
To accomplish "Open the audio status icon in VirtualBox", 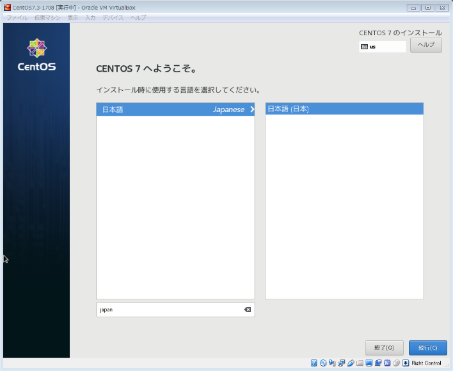I will [x=332, y=363].
